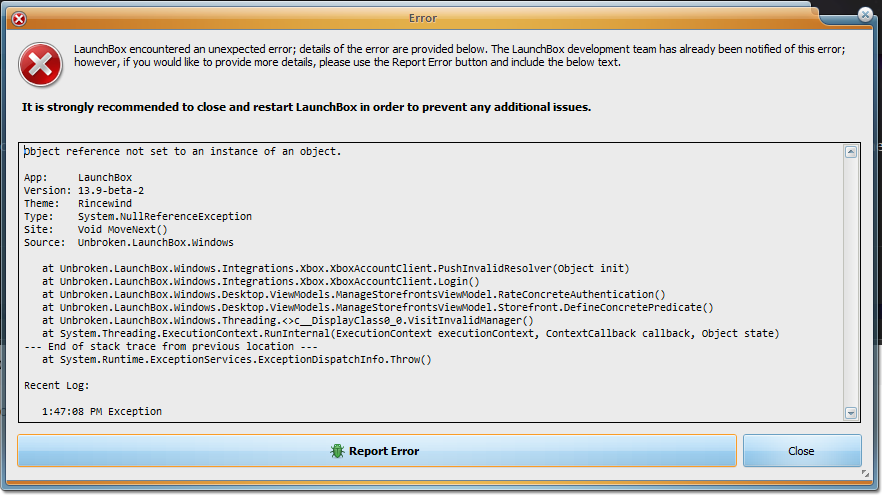The image size is (882, 495).
Task: Click the Close button
Action: (x=802, y=451)
